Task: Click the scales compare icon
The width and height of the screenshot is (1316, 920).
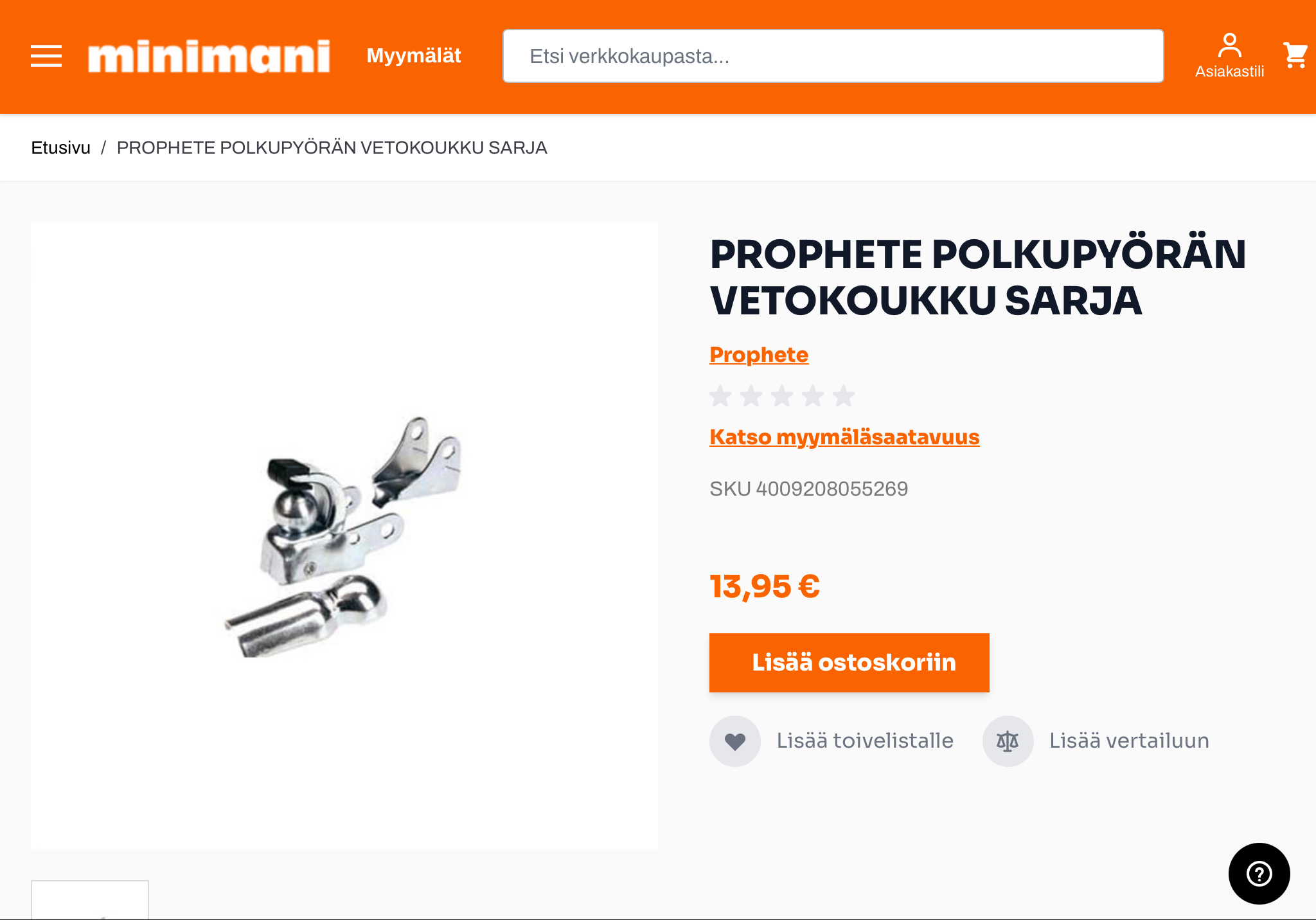Action: coord(1008,741)
